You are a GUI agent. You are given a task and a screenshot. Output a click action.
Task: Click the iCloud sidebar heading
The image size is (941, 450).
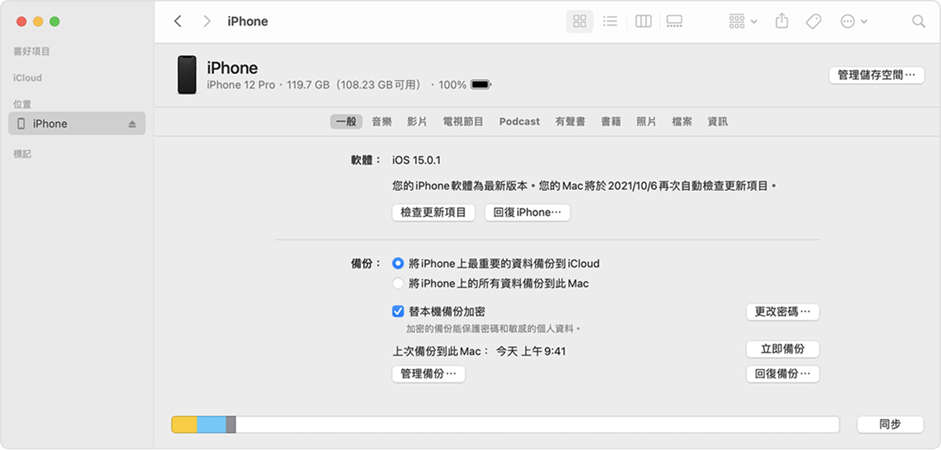28,78
